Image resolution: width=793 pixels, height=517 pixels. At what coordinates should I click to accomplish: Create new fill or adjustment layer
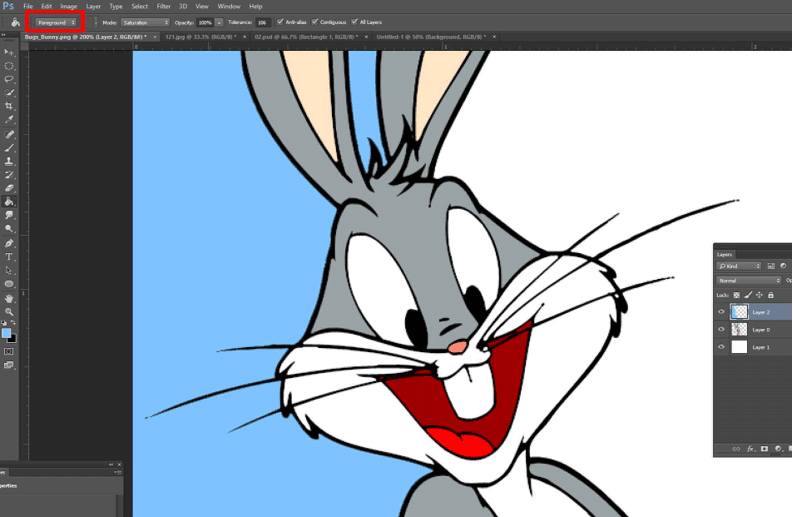(x=778, y=449)
